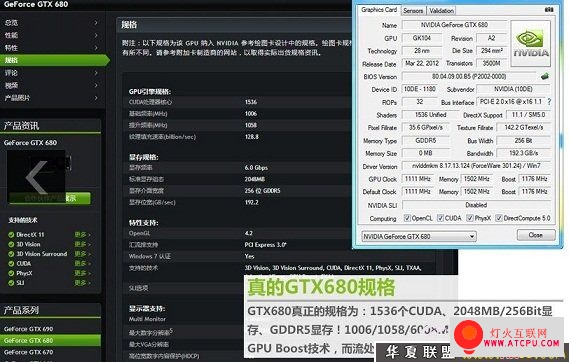Click the left arrow on product image

(x=37, y=177)
